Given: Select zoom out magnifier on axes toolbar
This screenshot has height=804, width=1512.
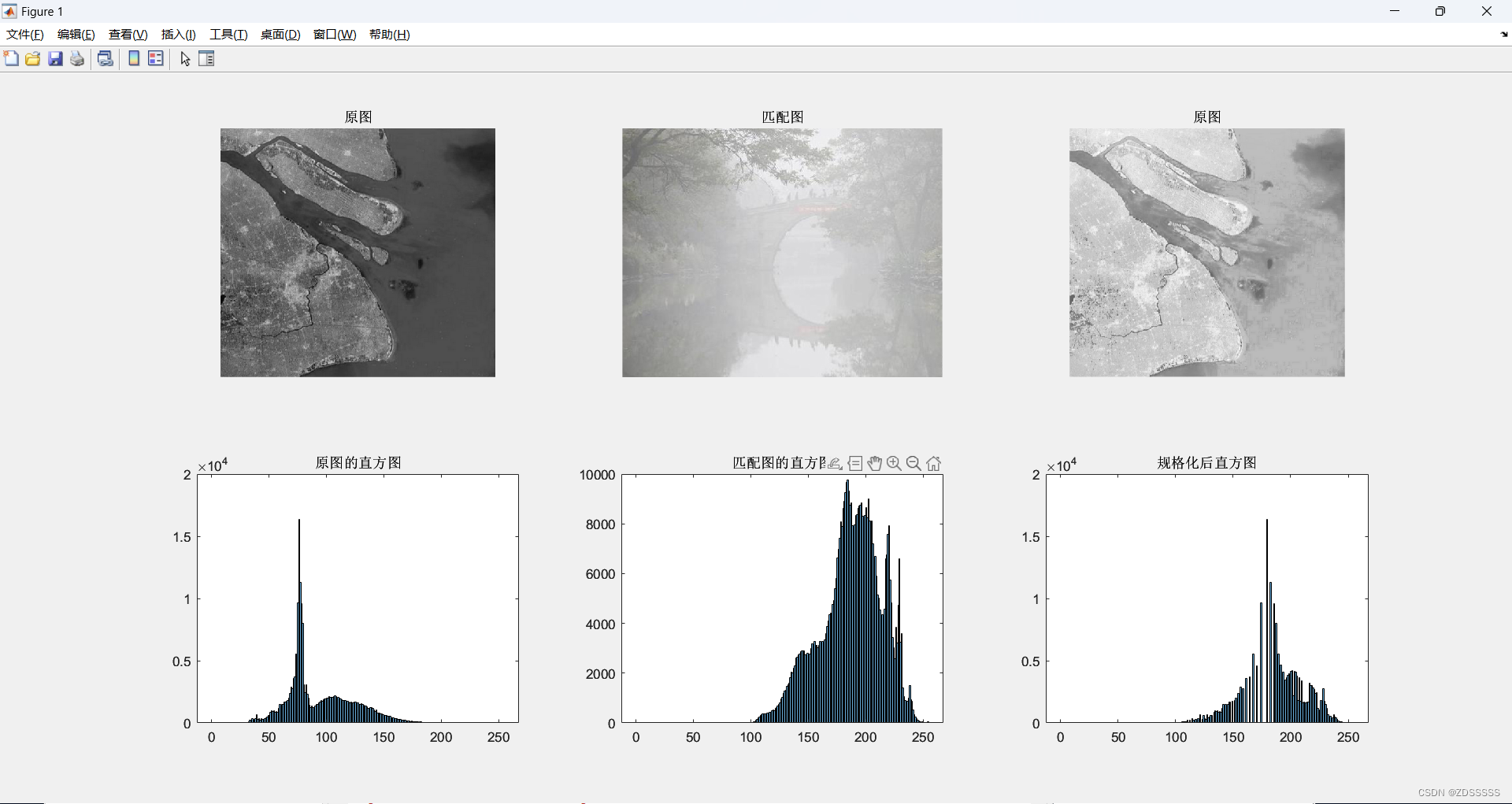Looking at the screenshot, I should [913, 463].
